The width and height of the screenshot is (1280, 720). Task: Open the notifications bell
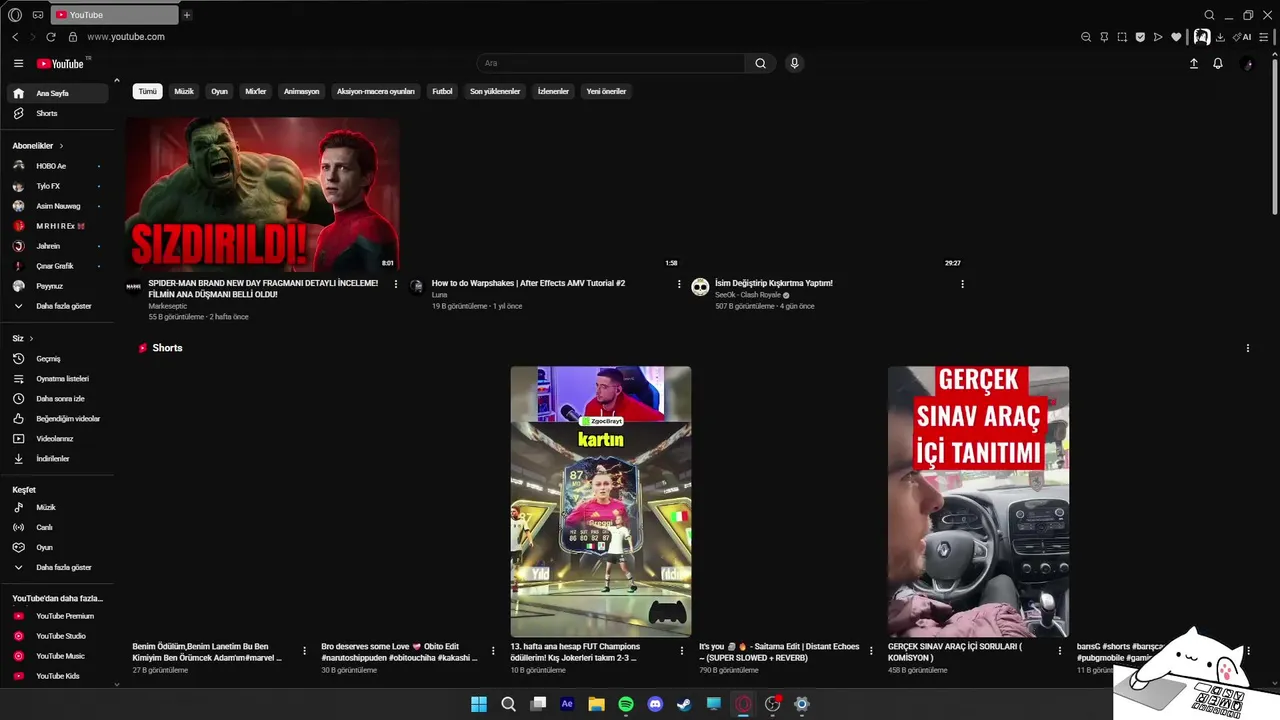(x=1217, y=63)
